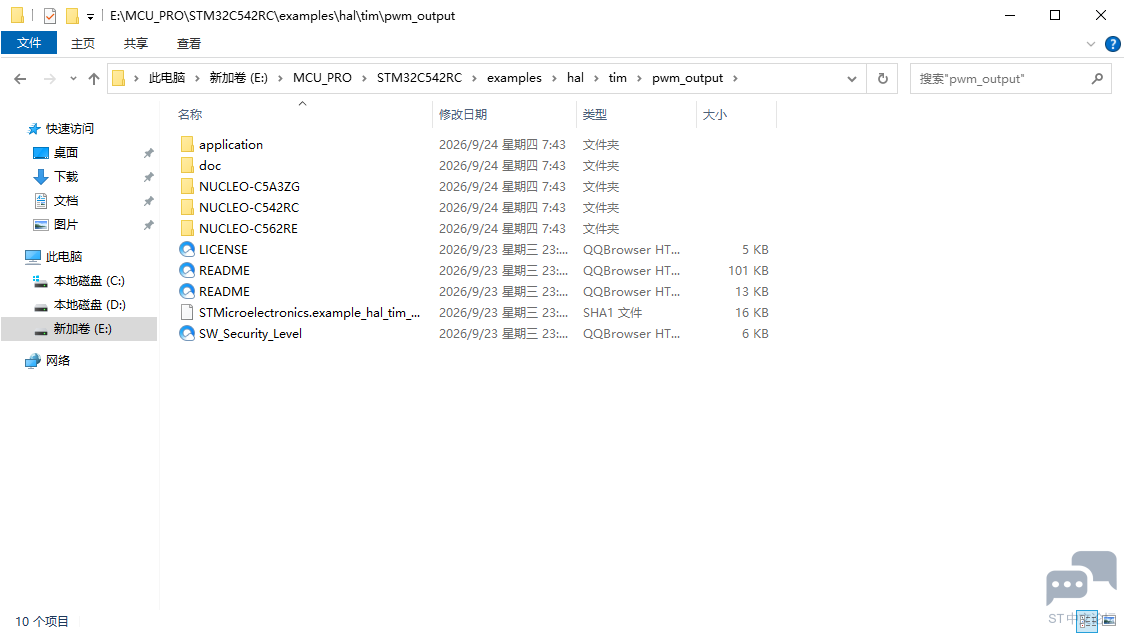Open the Help question mark icon
This screenshot has width=1125, height=634.
point(1112,44)
